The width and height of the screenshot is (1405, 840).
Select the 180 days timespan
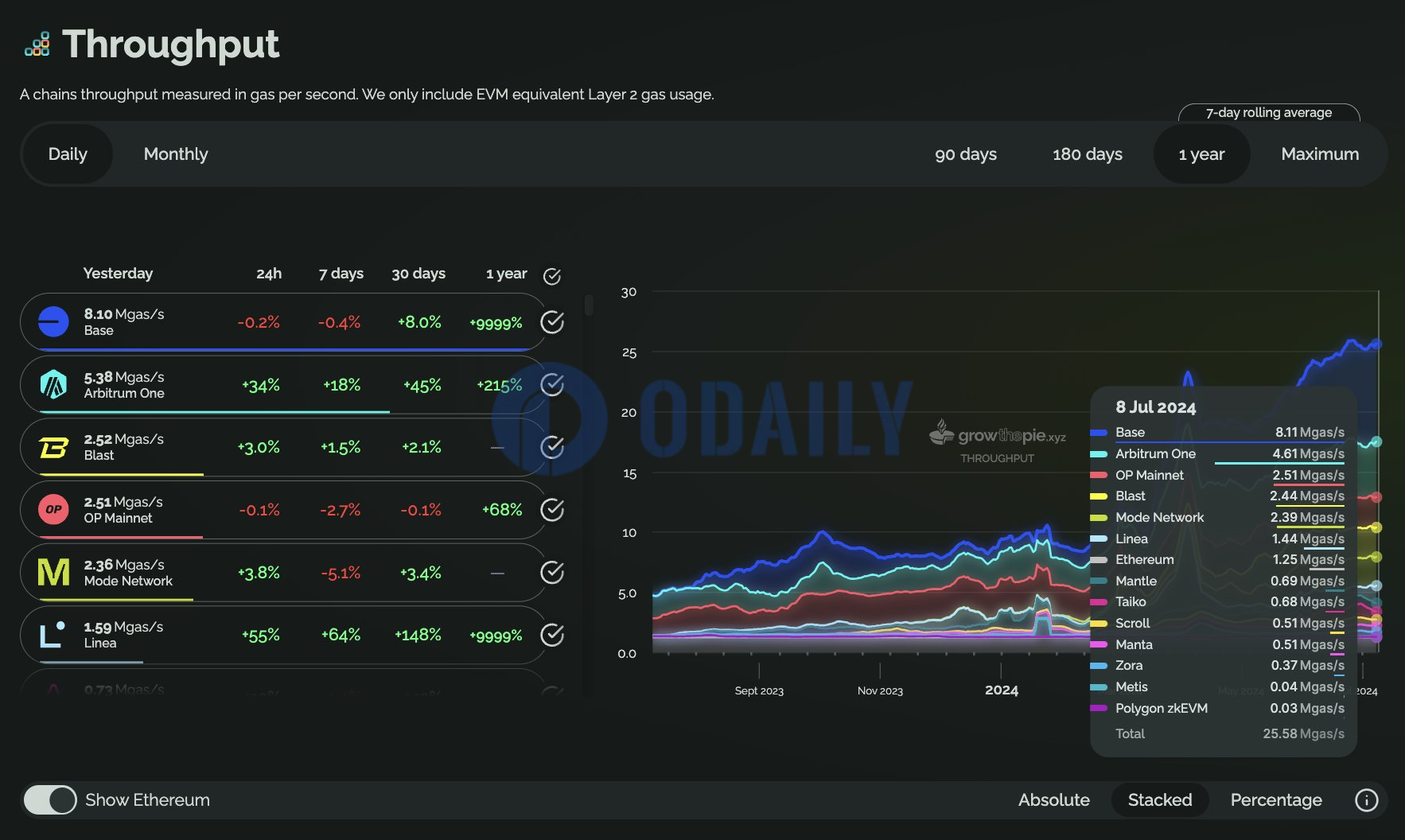[x=1088, y=154]
